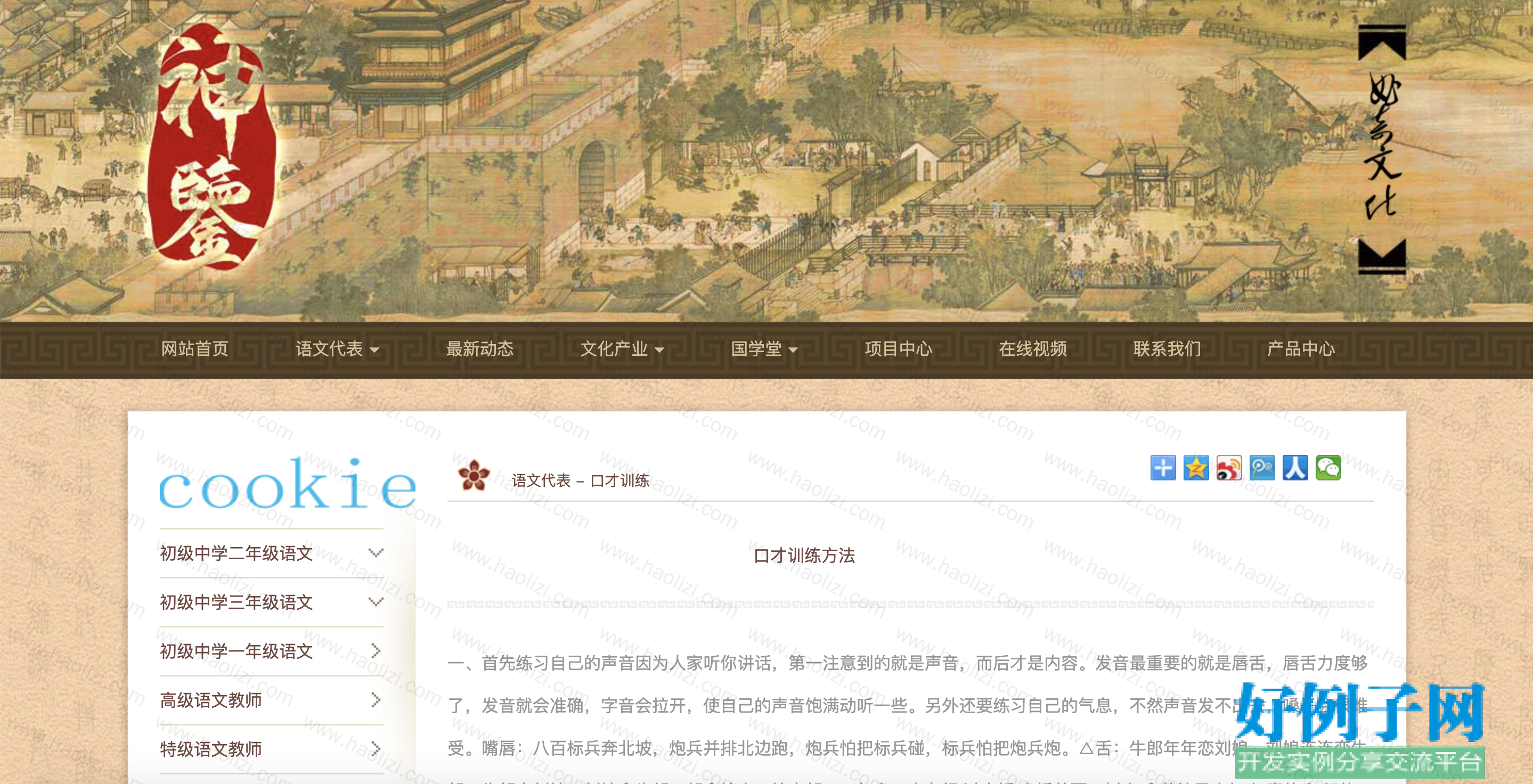Select 高级语文教师 in the sidebar
The height and width of the screenshot is (784, 1533).
211,700
